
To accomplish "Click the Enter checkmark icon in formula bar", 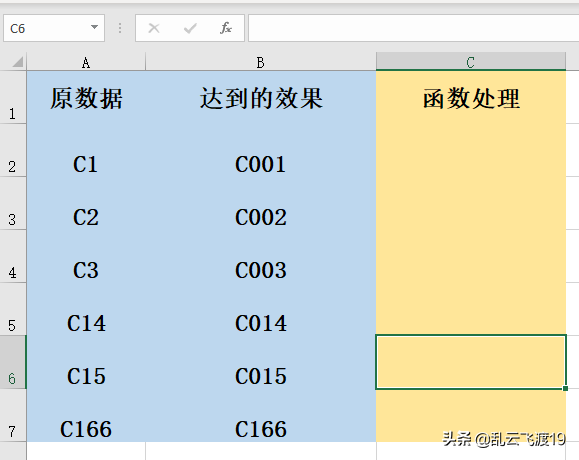I will 190,28.
